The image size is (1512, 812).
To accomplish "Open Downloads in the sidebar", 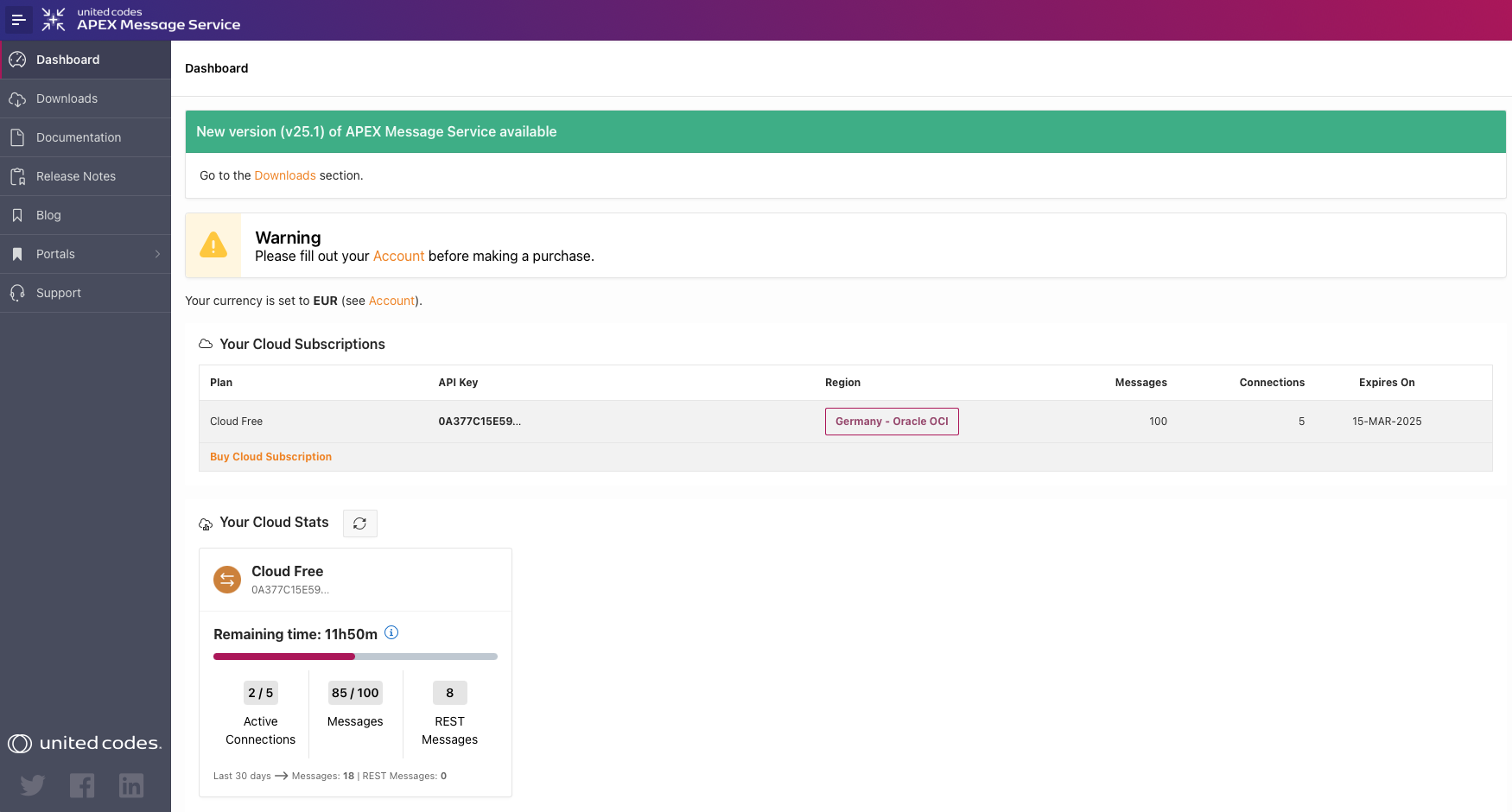I will tap(86, 98).
